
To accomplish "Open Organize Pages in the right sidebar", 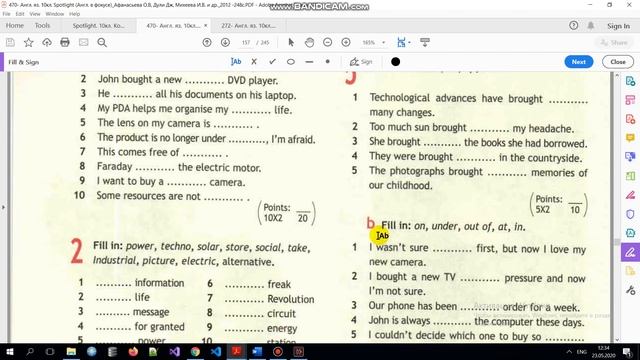I will pyautogui.click(x=630, y=100).
